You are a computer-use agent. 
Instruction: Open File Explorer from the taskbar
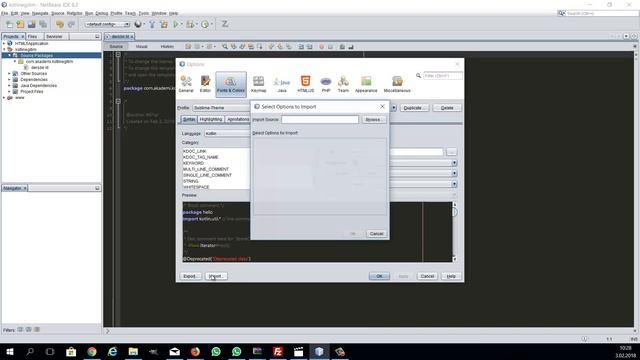coord(133,351)
